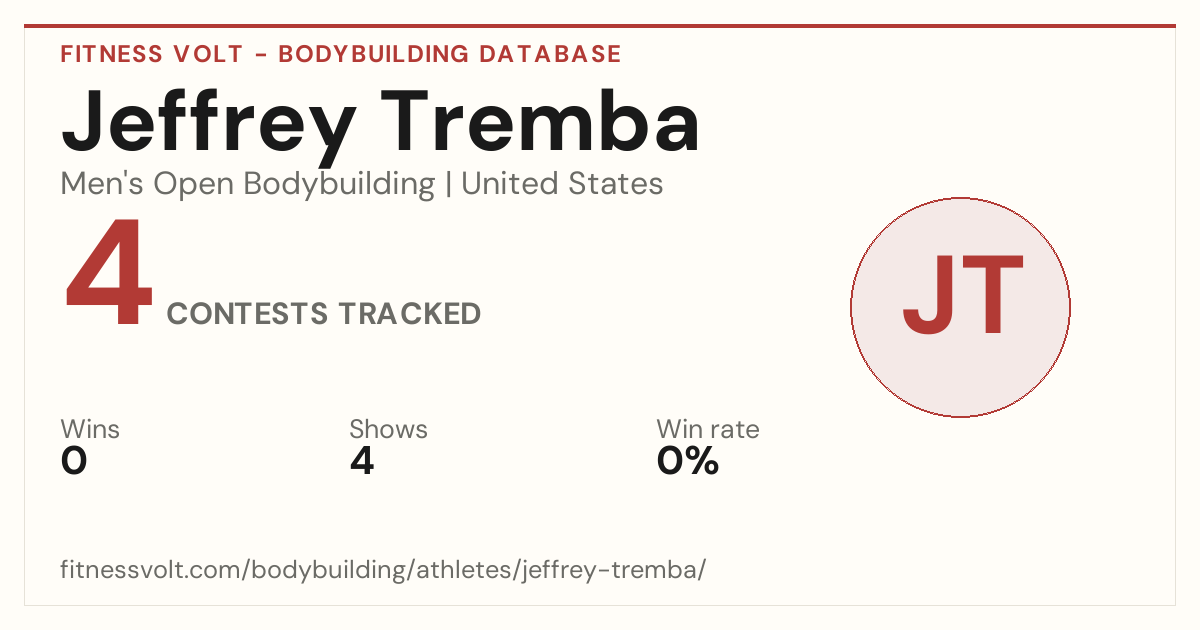Click the JT avatar circle
The width and height of the screenshot is (1200, 630).
coord(960,307)
